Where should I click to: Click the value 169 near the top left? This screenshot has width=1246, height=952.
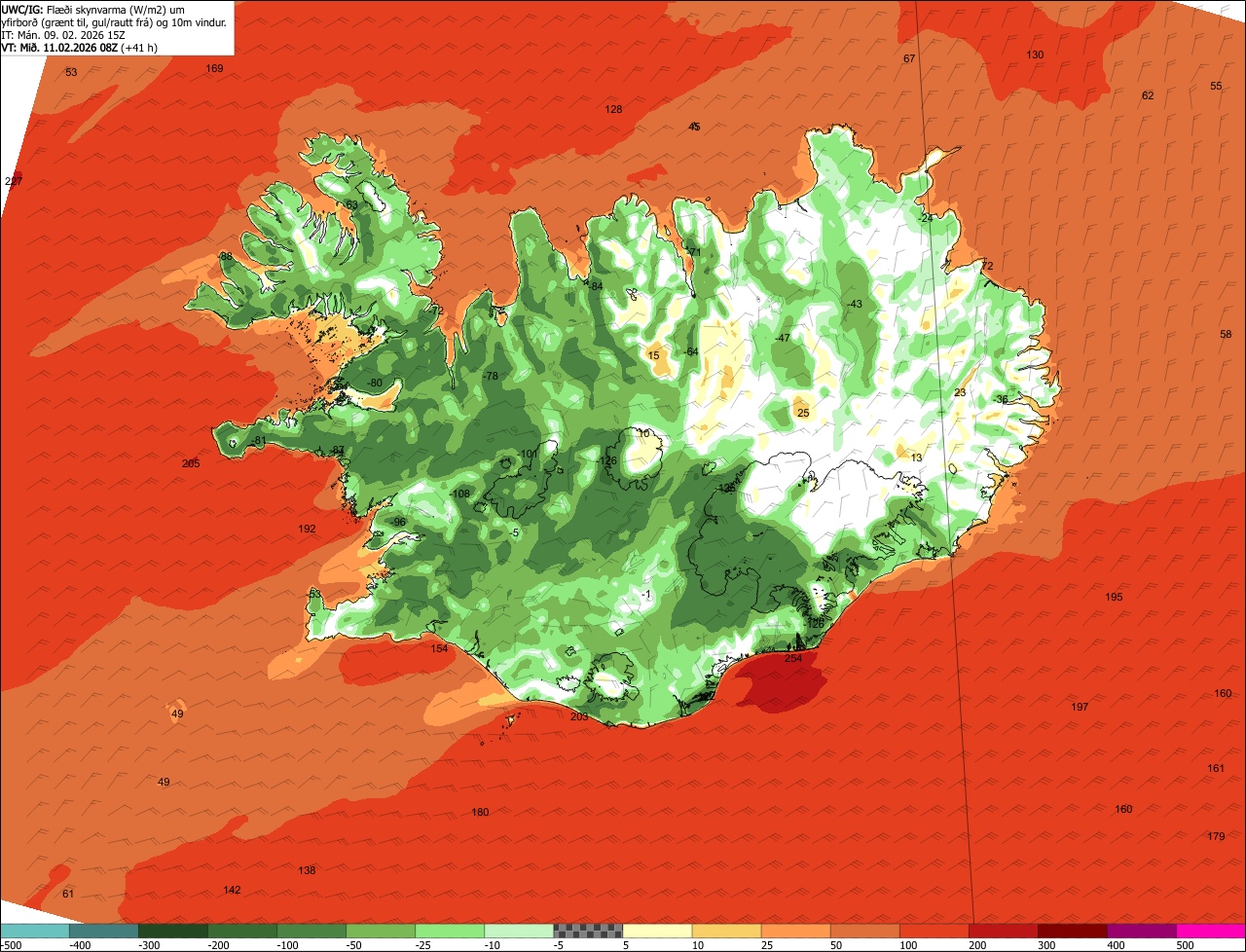tap(214, 68)
